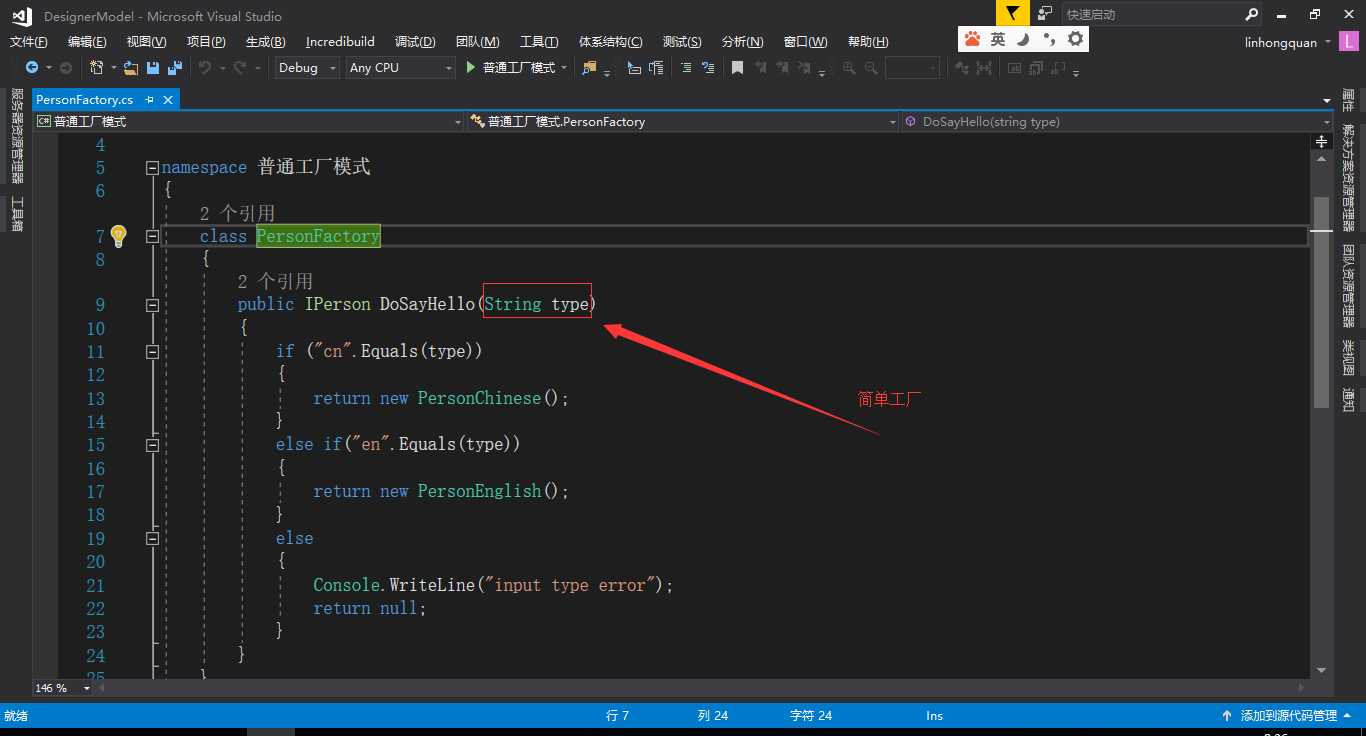Click the Baidu input paw icon

[x=972, y=39]
